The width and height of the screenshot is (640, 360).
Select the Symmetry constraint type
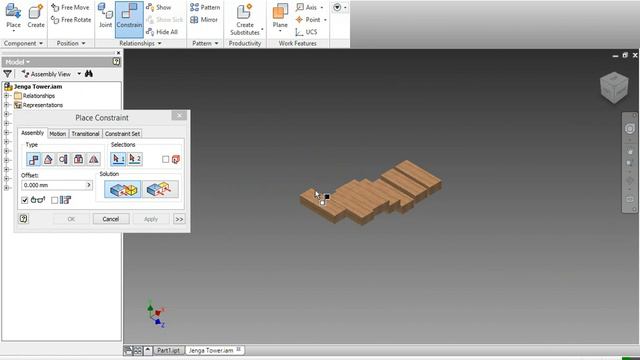94,159
